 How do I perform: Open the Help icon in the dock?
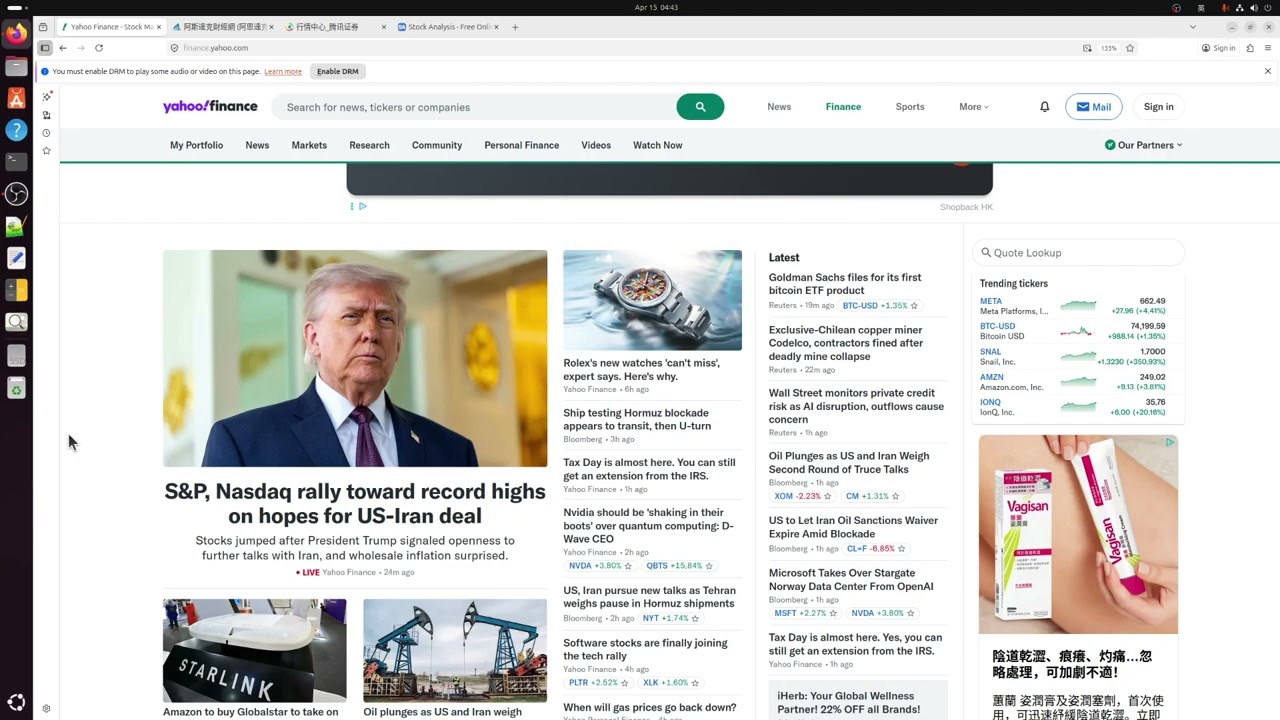16,130
